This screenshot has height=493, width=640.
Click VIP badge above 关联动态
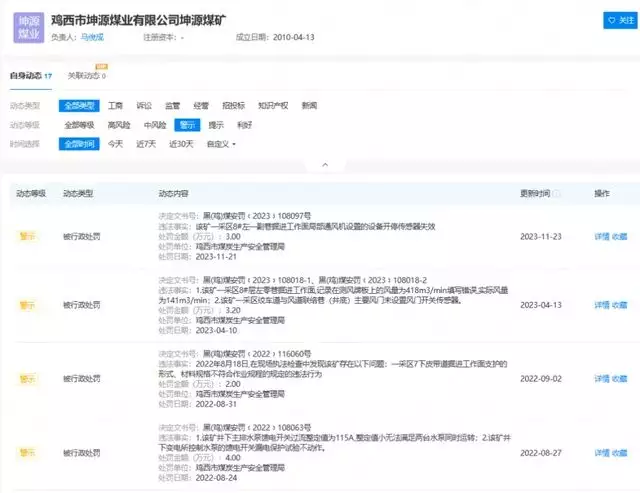(101, 67)
